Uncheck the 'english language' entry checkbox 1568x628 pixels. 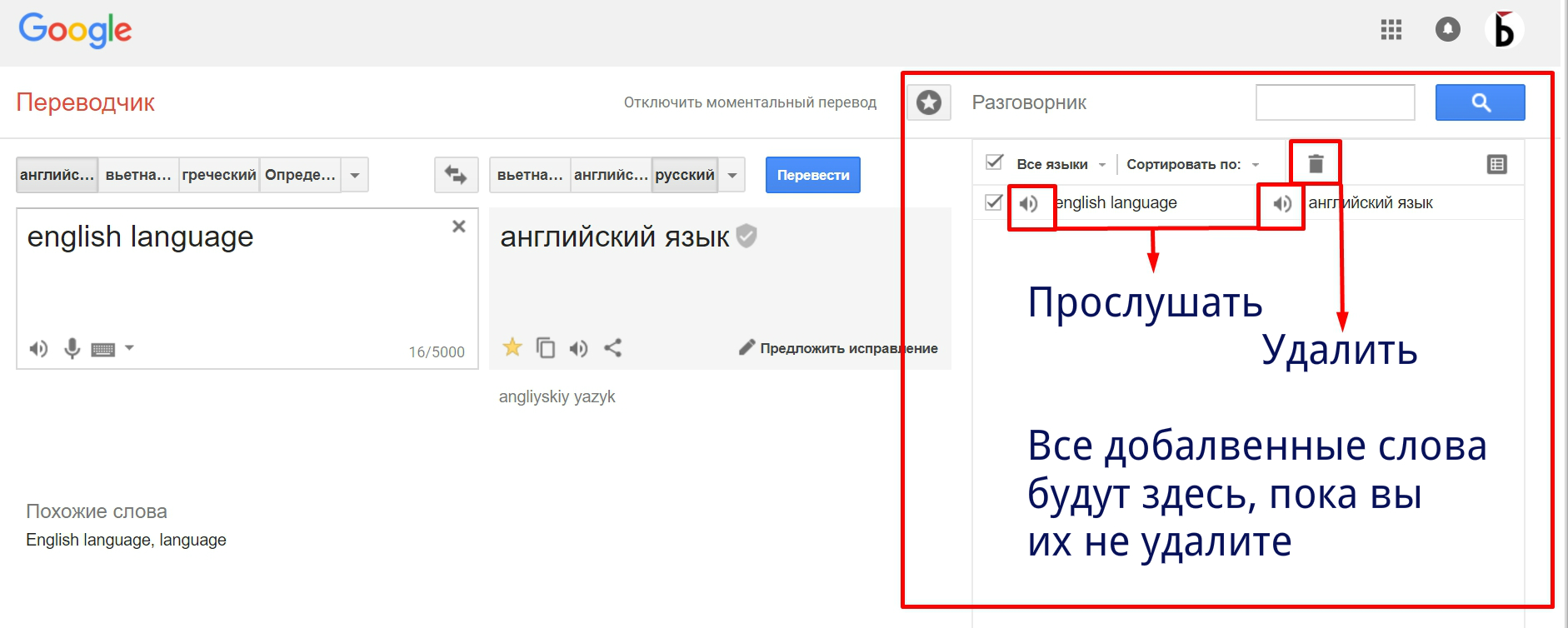coord(993,202)
